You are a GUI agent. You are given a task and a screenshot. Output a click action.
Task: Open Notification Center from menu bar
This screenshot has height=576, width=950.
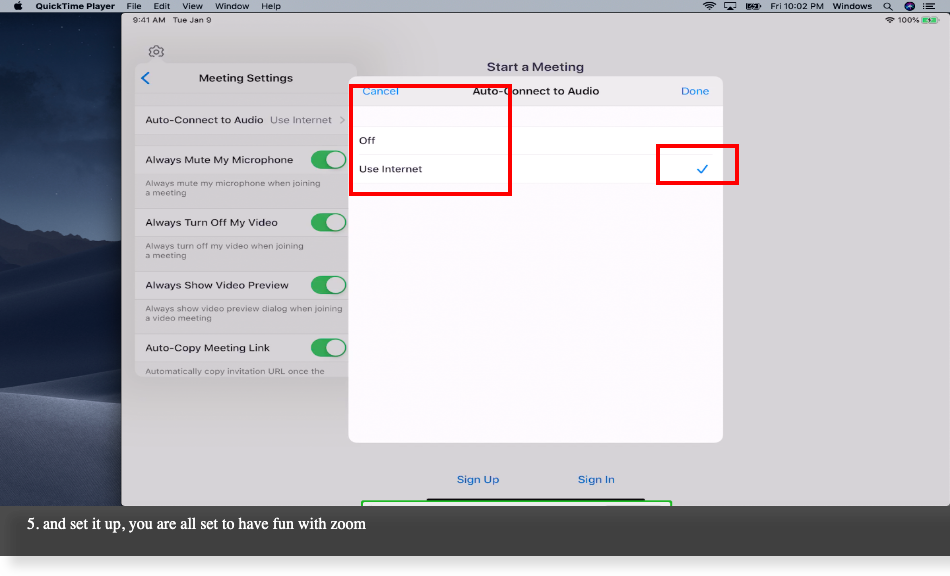[x=929, y=6]
